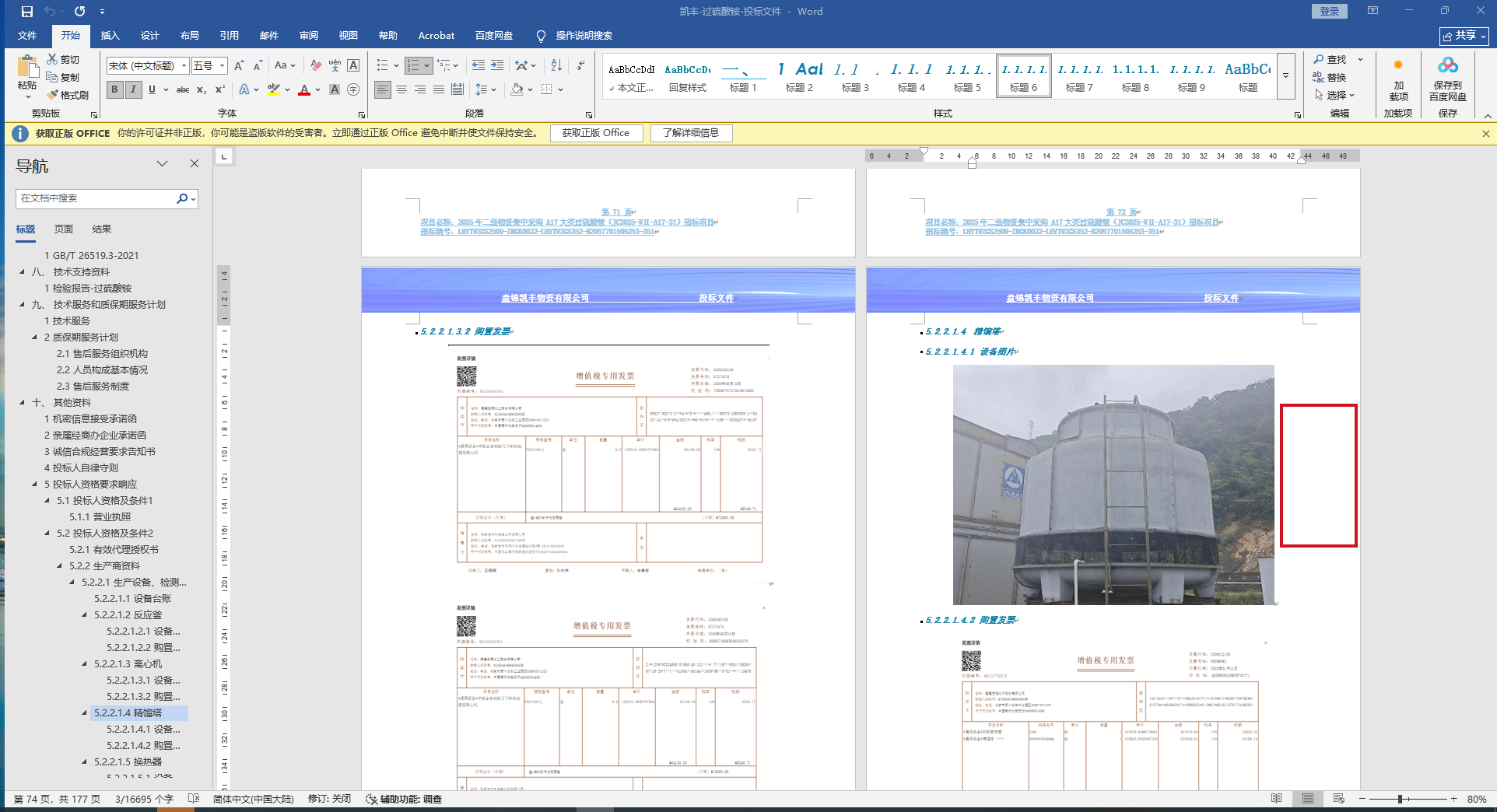Switch to the 审阅 ribbon tab
The width and height of the screenshot is (1497, 812).
308,36
